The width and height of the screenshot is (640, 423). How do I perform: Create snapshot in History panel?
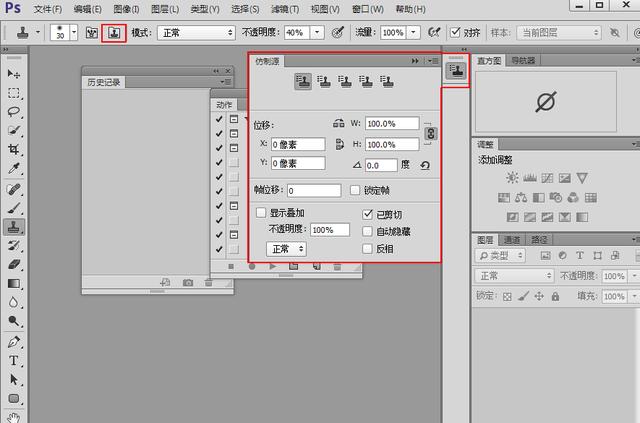pyautogui.click(x=188, y=283)
